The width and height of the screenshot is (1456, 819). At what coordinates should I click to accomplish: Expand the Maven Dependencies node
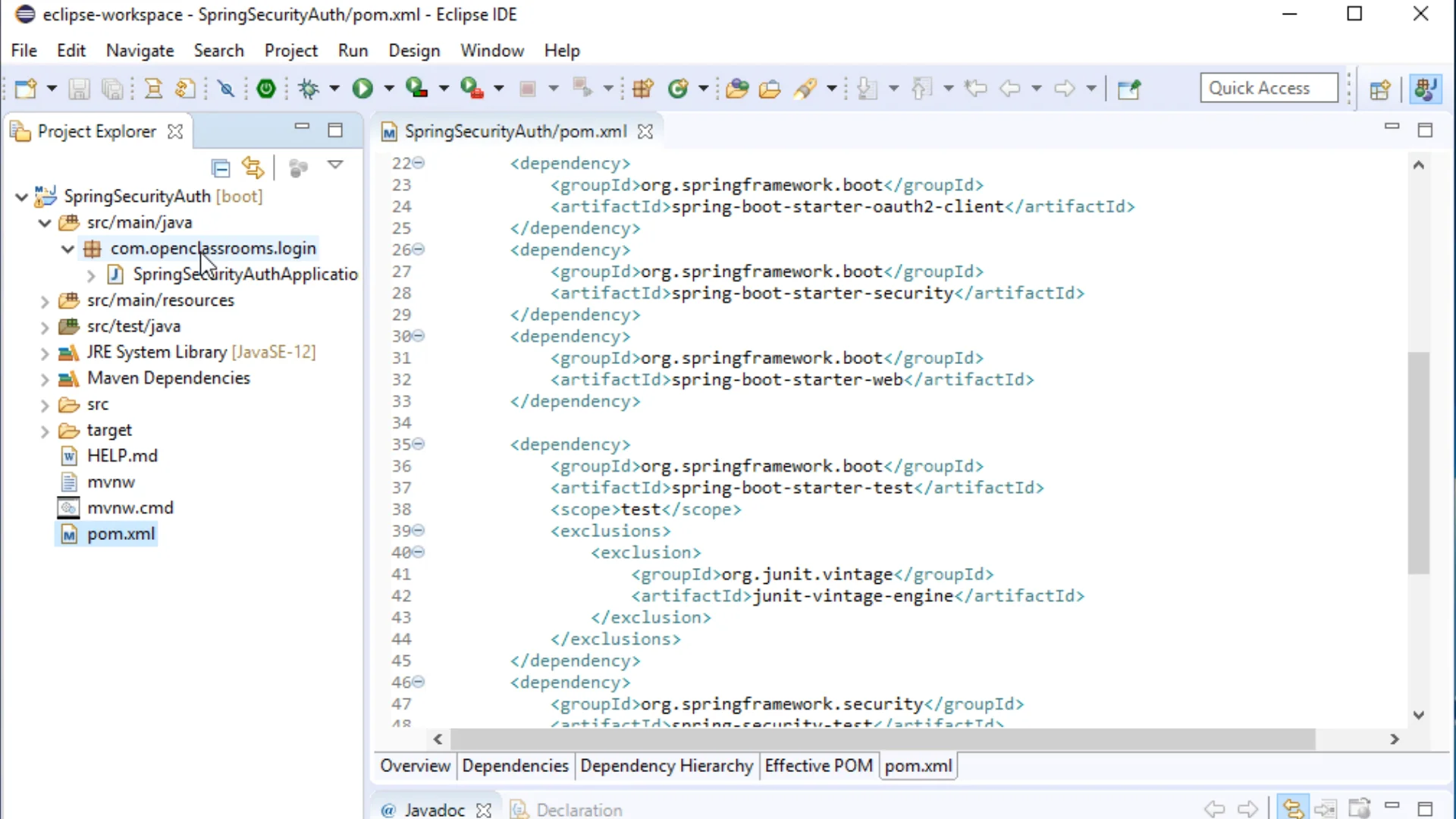pyautogui.click(x=45, y=378)
